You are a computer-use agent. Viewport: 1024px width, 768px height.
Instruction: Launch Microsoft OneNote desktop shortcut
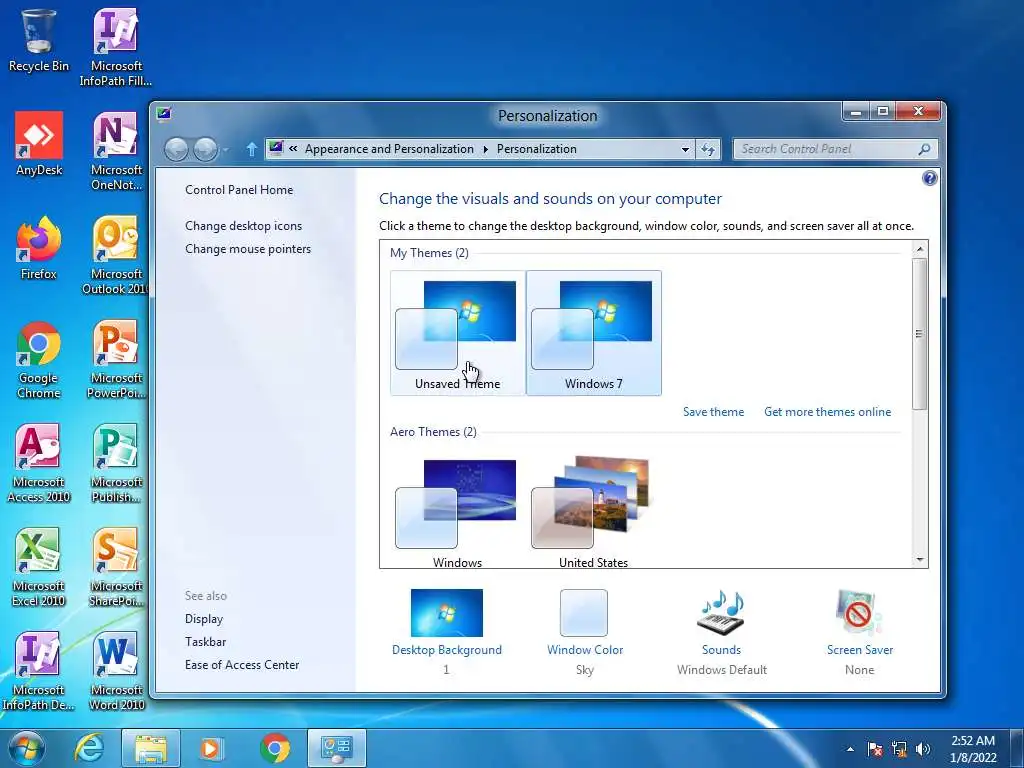click(x=116, y=152)
